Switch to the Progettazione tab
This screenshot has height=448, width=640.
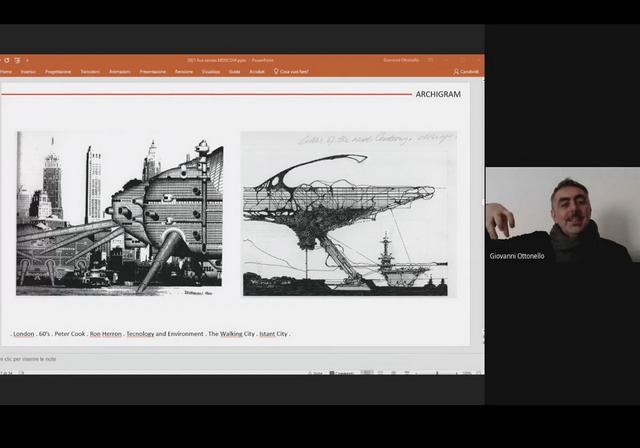point(58,72)
